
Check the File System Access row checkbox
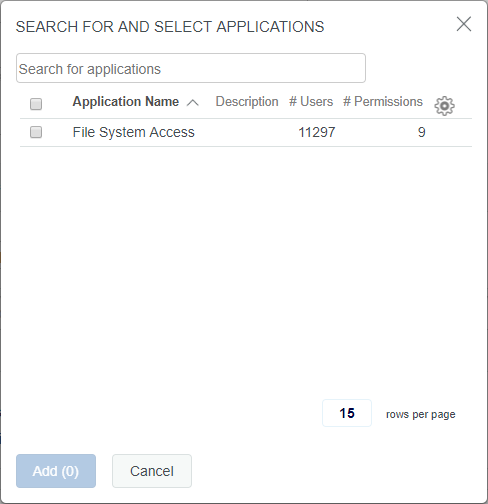[36, 132]
